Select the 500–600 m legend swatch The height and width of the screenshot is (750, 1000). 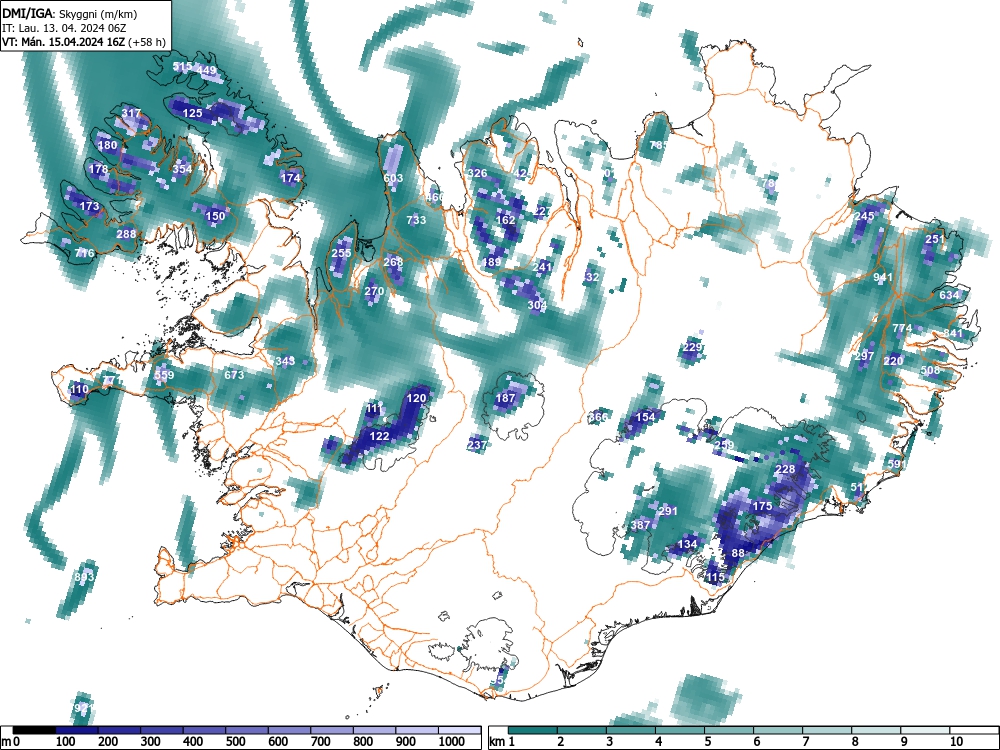pyautogui.click(x=247, y=730)
